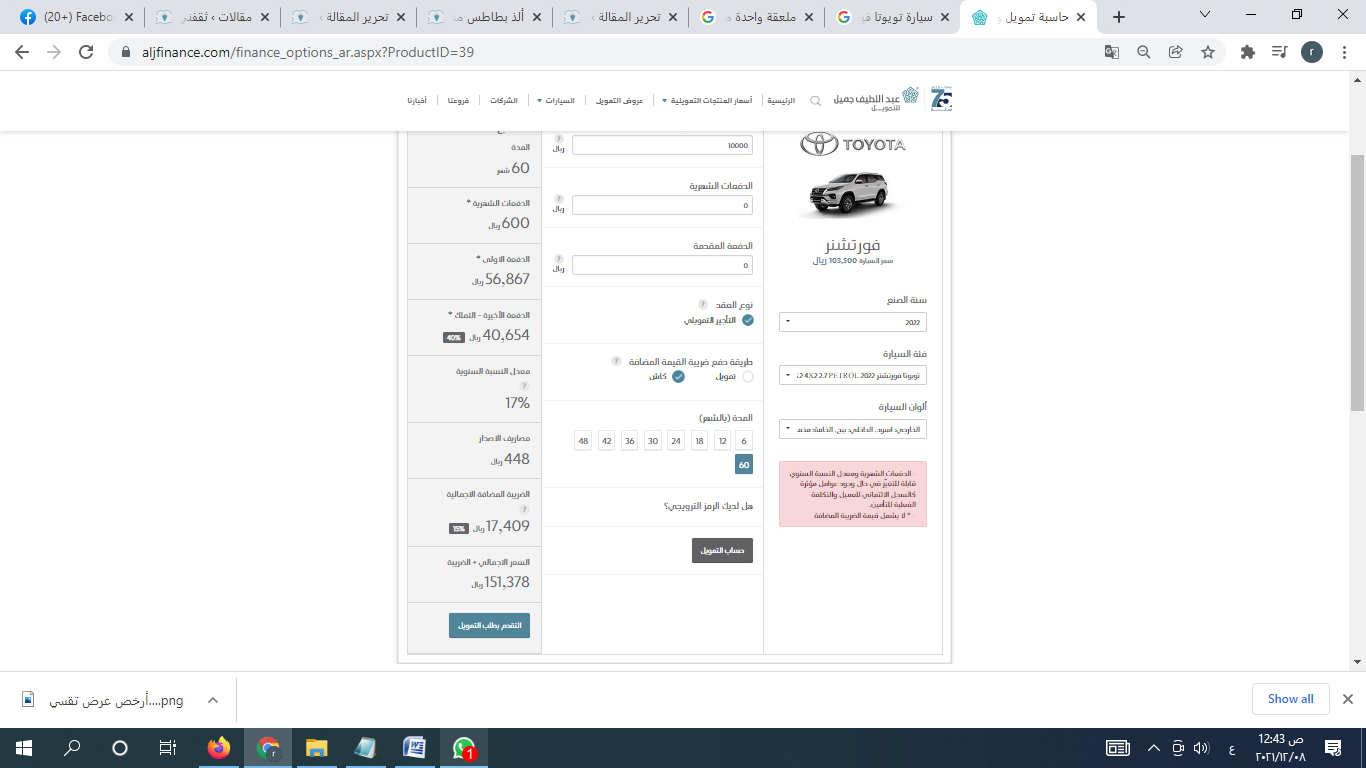Select كاش VAT payment option
Viewport: 1366px width, 768px height.
tap(678, 376)
